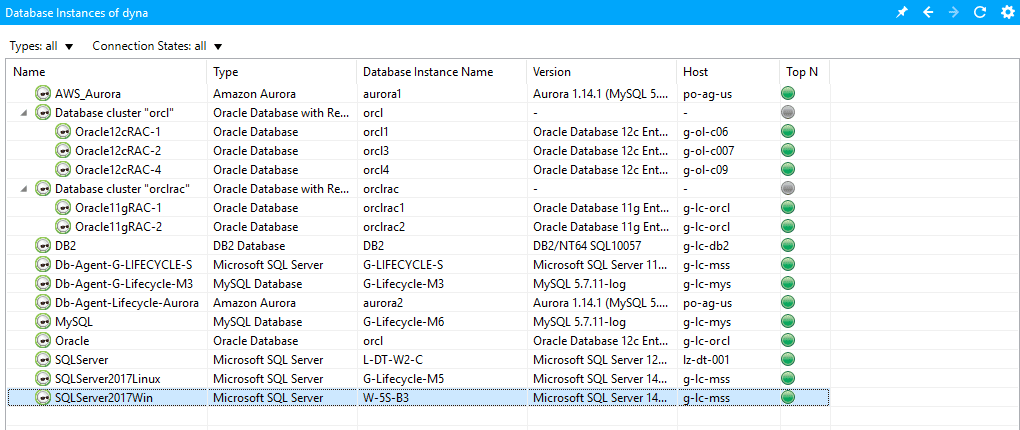This screenshot has height=430, width=1020.
Task: Sort by the Type column header
Action: 281,72
